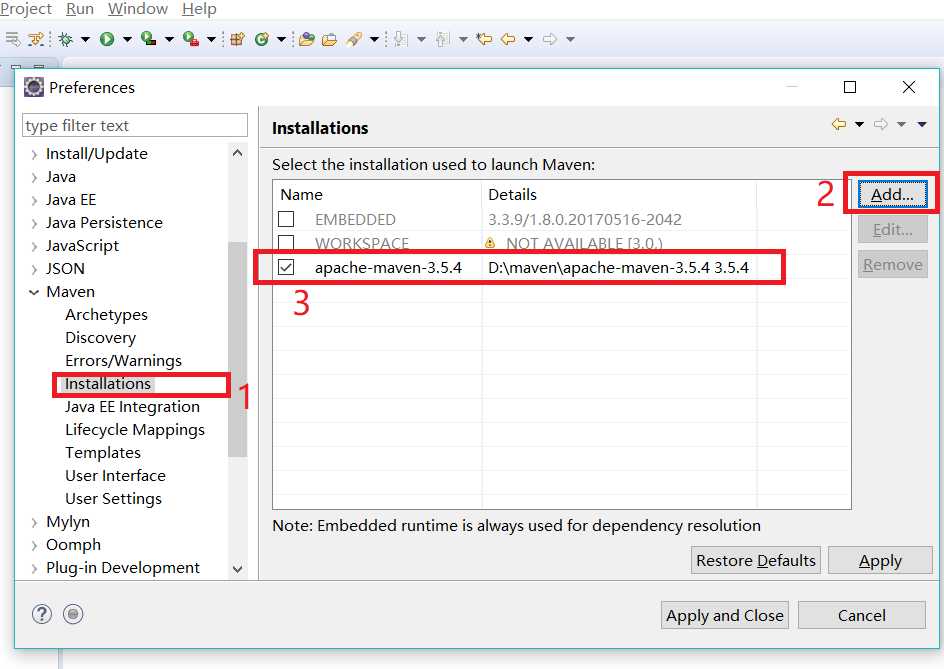Screen dimensions: 944x669
Task: Select Archetypes under Maven
Action: click(107, 315)
